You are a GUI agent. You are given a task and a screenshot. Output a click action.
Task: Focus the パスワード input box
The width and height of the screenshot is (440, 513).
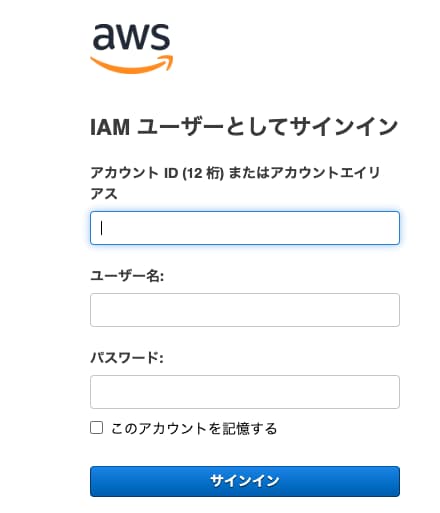tap(245, 392)
